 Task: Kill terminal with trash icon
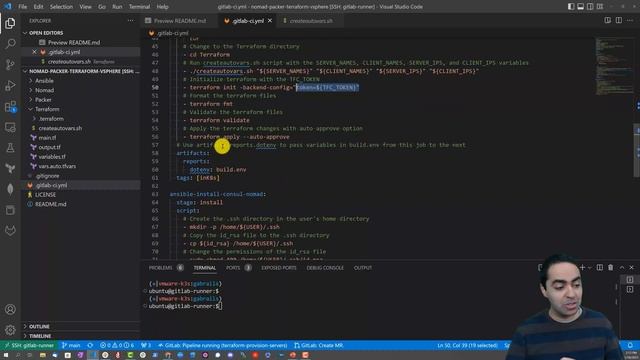coord(611,267)
